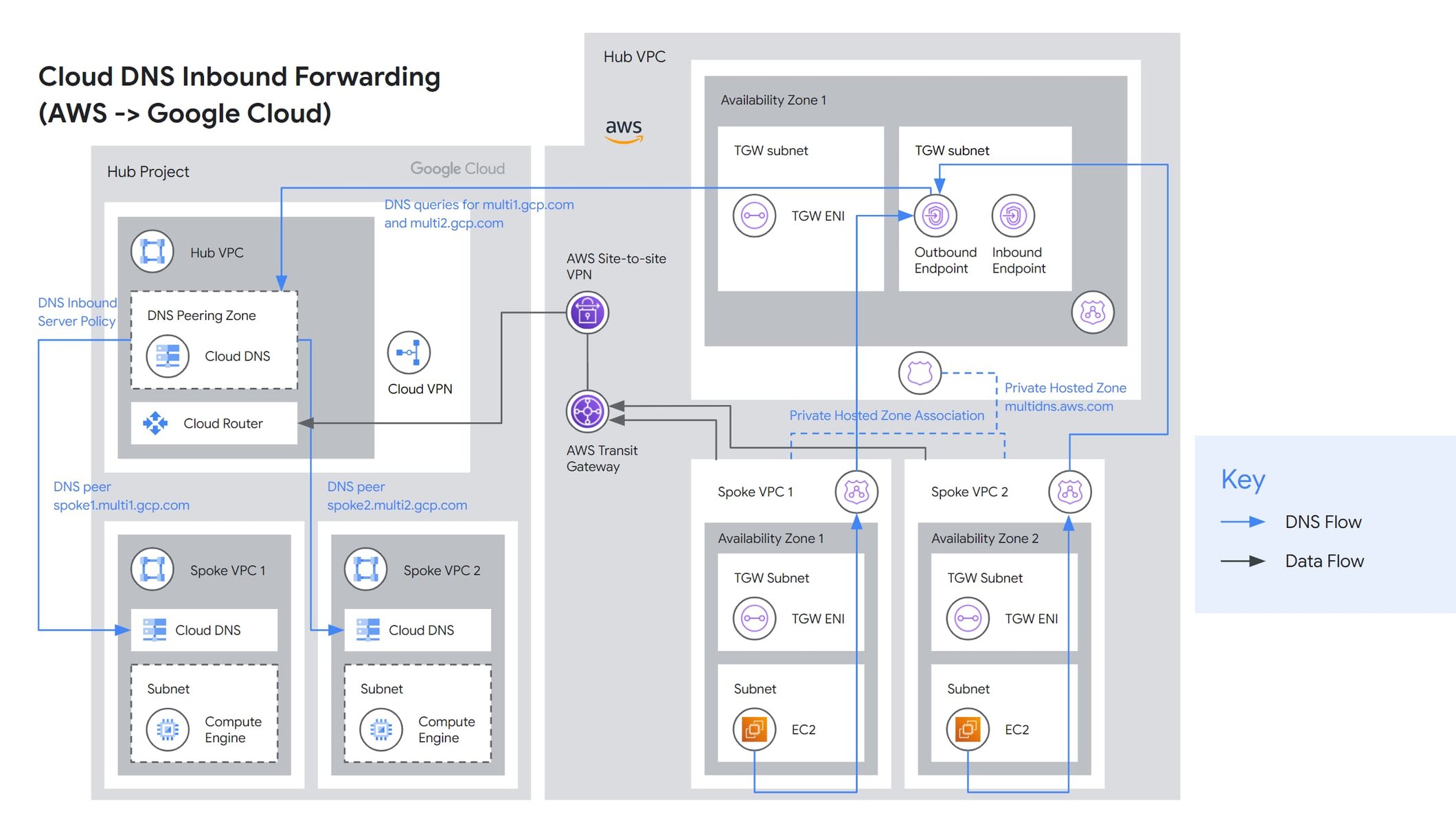Click 'TGW Subnet' label in Spoke VPC 2
This screenshot has width=1456, height=813.
coord(985,578)
